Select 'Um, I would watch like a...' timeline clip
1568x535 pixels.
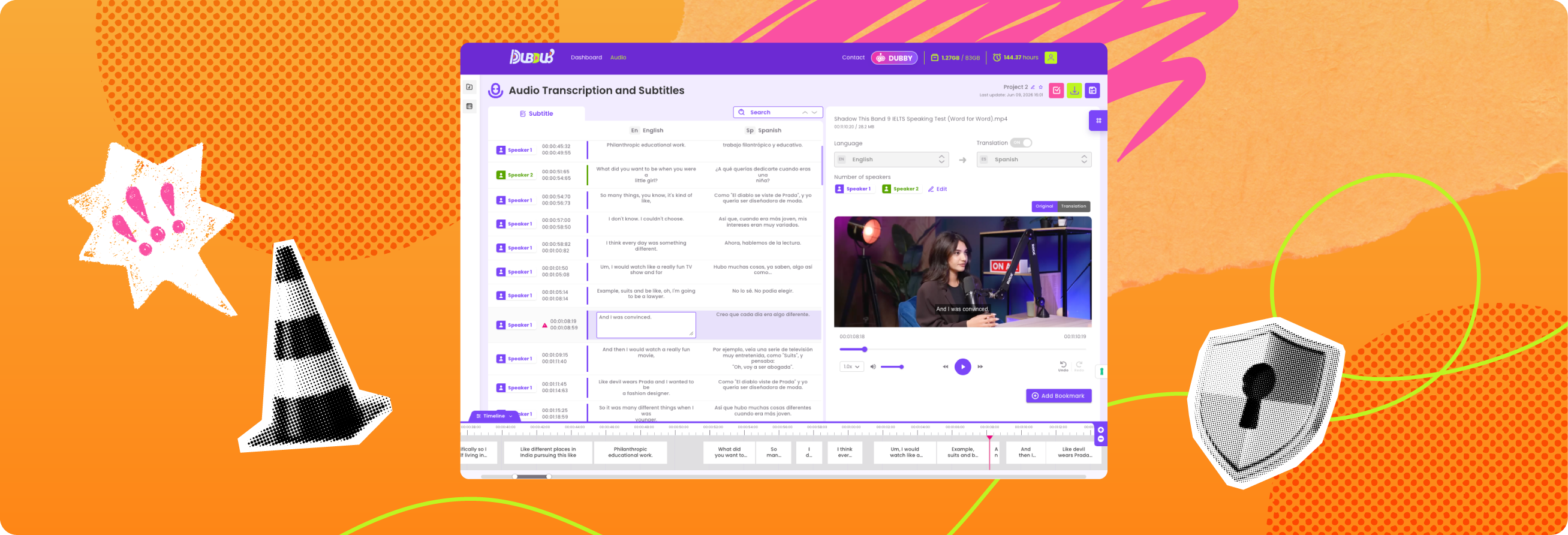coord(904,452)
